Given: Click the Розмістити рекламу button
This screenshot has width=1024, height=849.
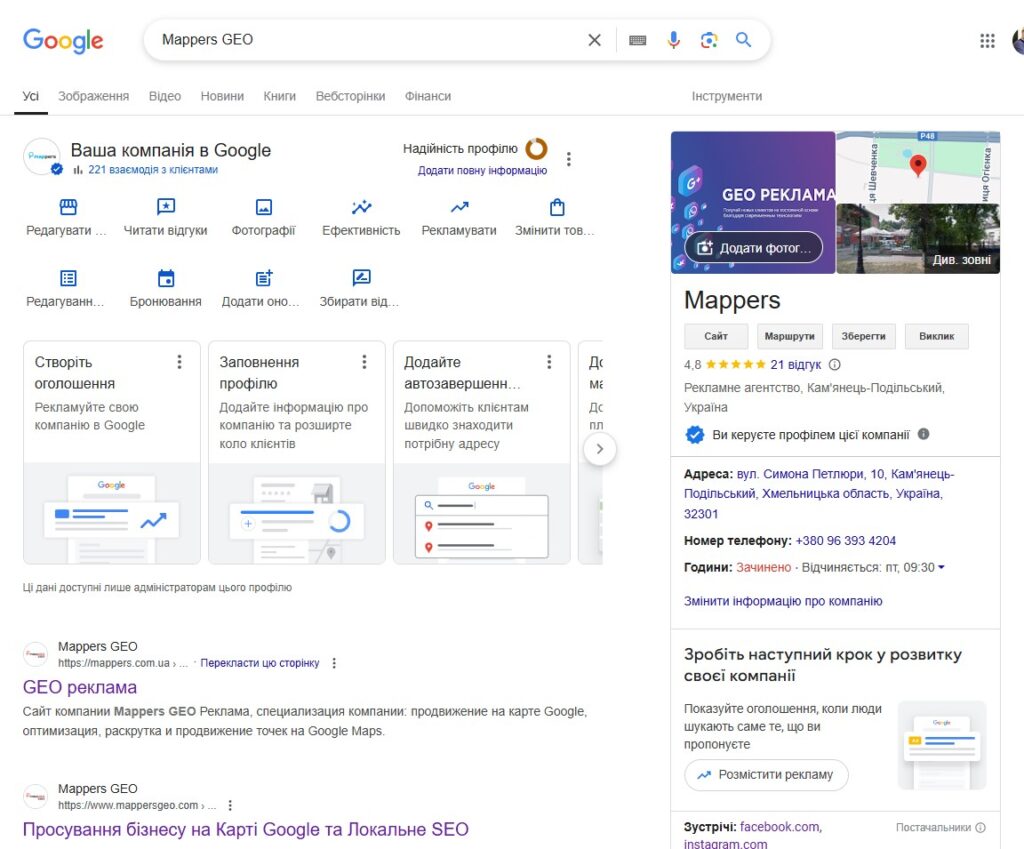Looking at the screenshot, I should [x=766, y=775].
